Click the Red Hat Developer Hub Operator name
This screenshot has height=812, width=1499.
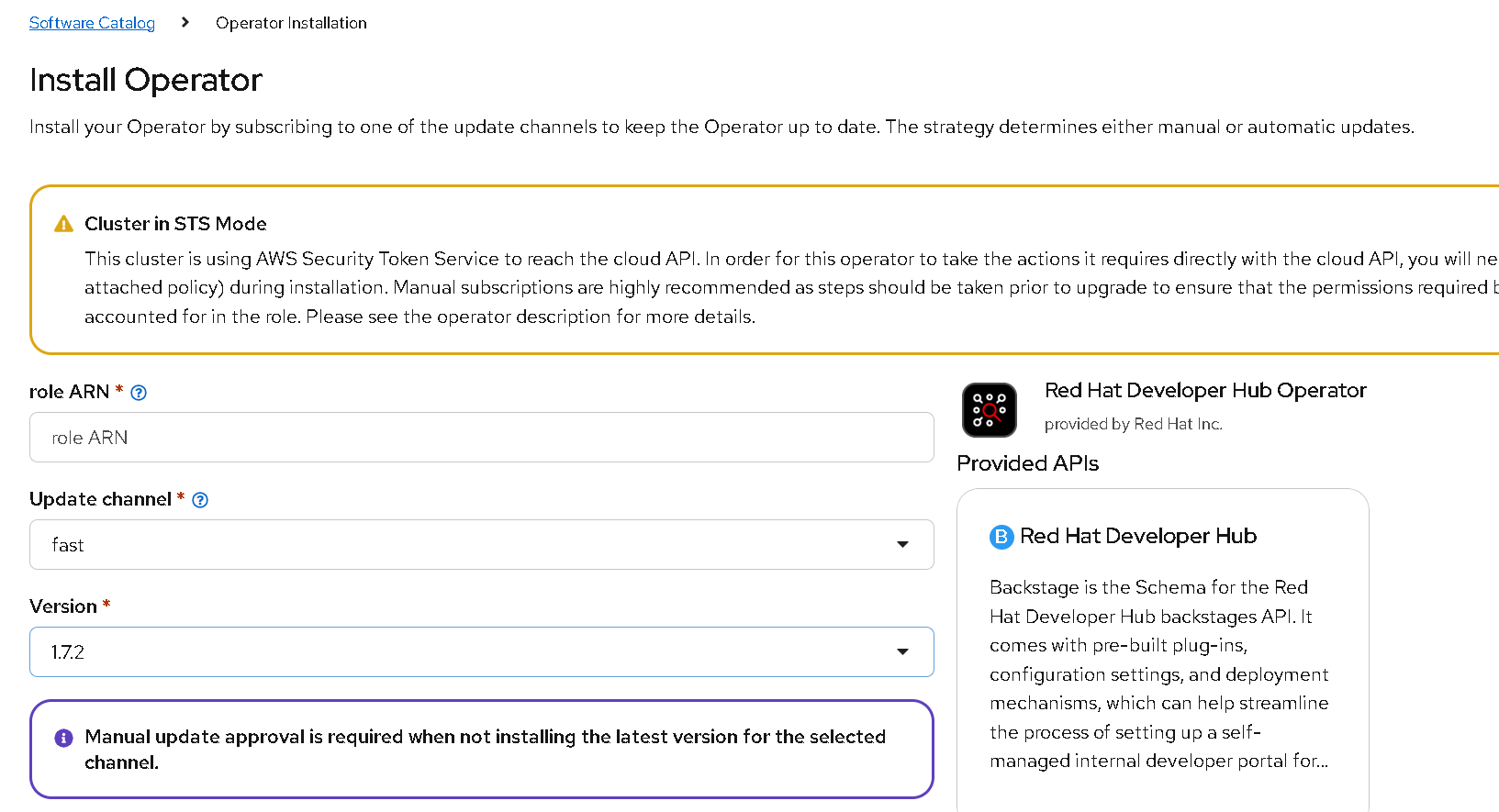click(1204, 390)
